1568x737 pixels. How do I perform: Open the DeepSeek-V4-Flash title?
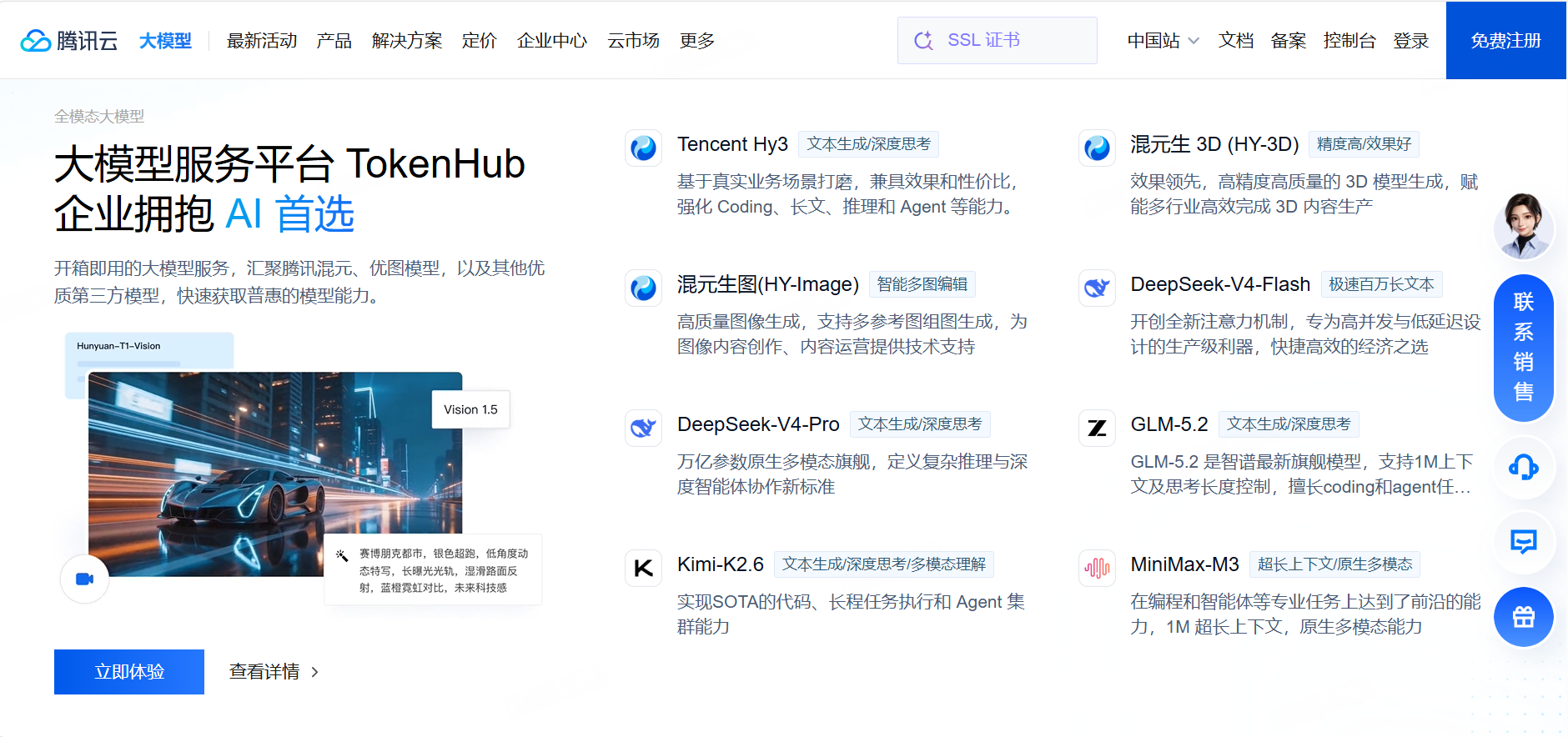pyautogui.click(x=1220, y=284)
